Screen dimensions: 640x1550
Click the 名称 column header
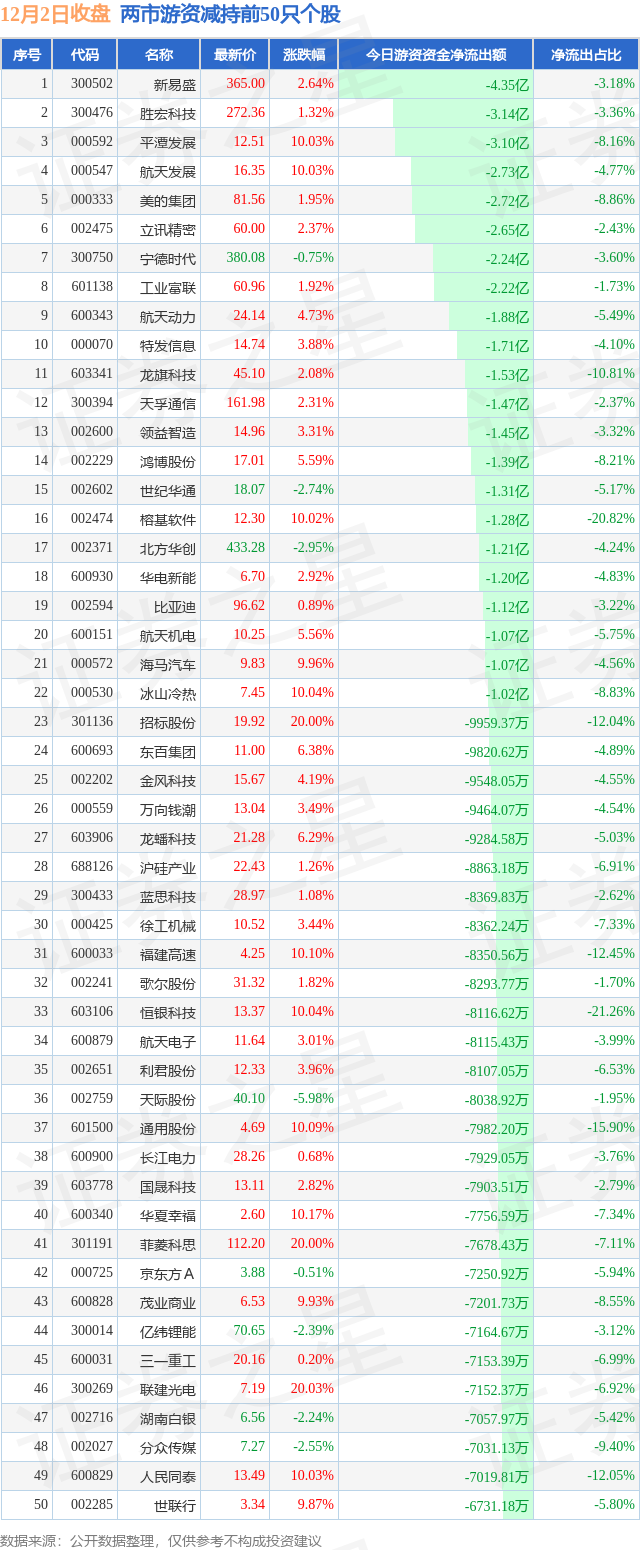coord(159,55)
